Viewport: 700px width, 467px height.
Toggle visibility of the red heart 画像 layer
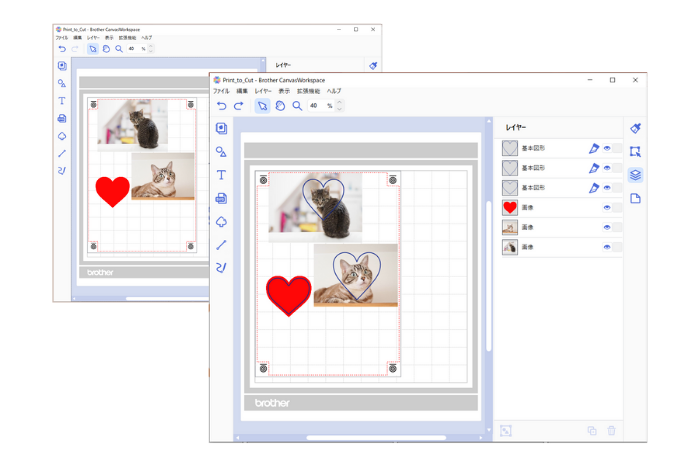coord(607,208)
